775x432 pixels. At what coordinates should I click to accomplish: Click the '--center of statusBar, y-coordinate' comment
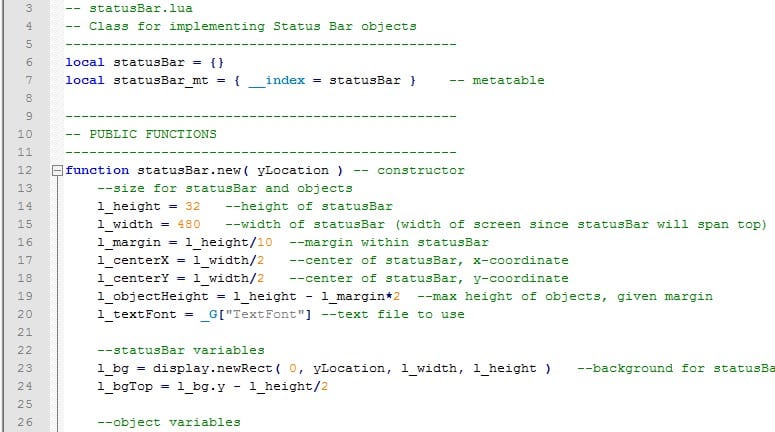tap(429, 278)
